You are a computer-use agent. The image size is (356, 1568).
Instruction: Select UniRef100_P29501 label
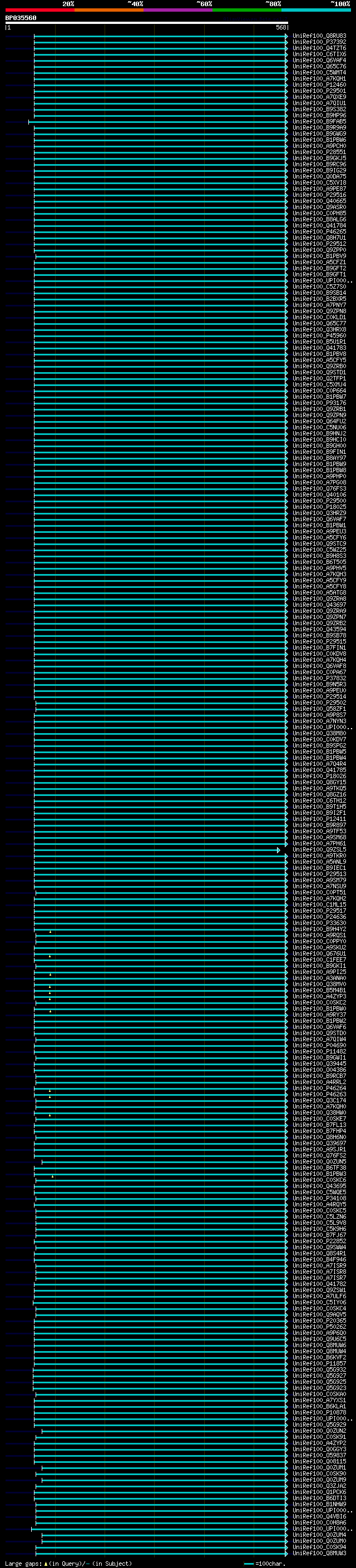(x=319, y=91)
